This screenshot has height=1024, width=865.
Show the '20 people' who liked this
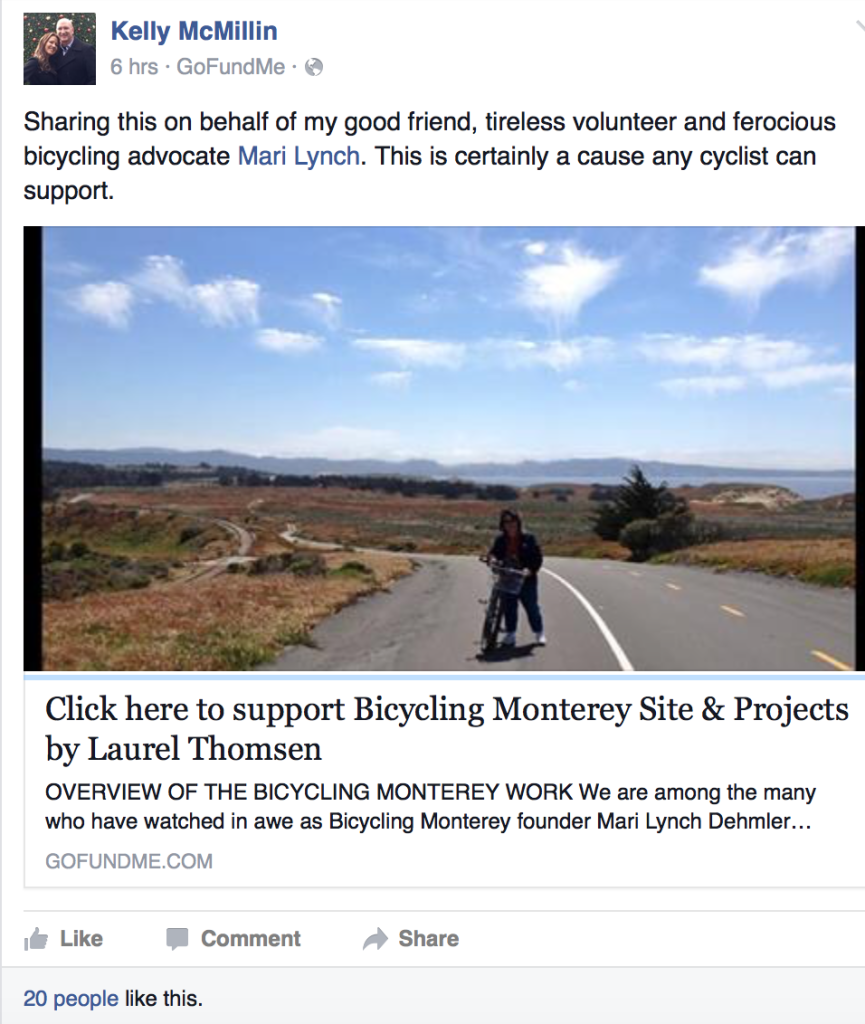coord(70,998)
